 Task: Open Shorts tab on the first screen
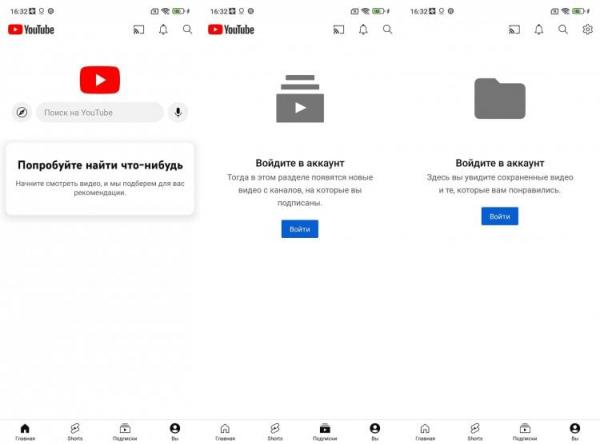tap(75, 432)
